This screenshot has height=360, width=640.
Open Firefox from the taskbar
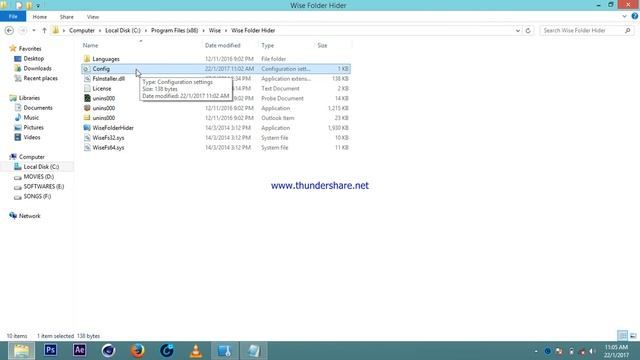point(138,351)
